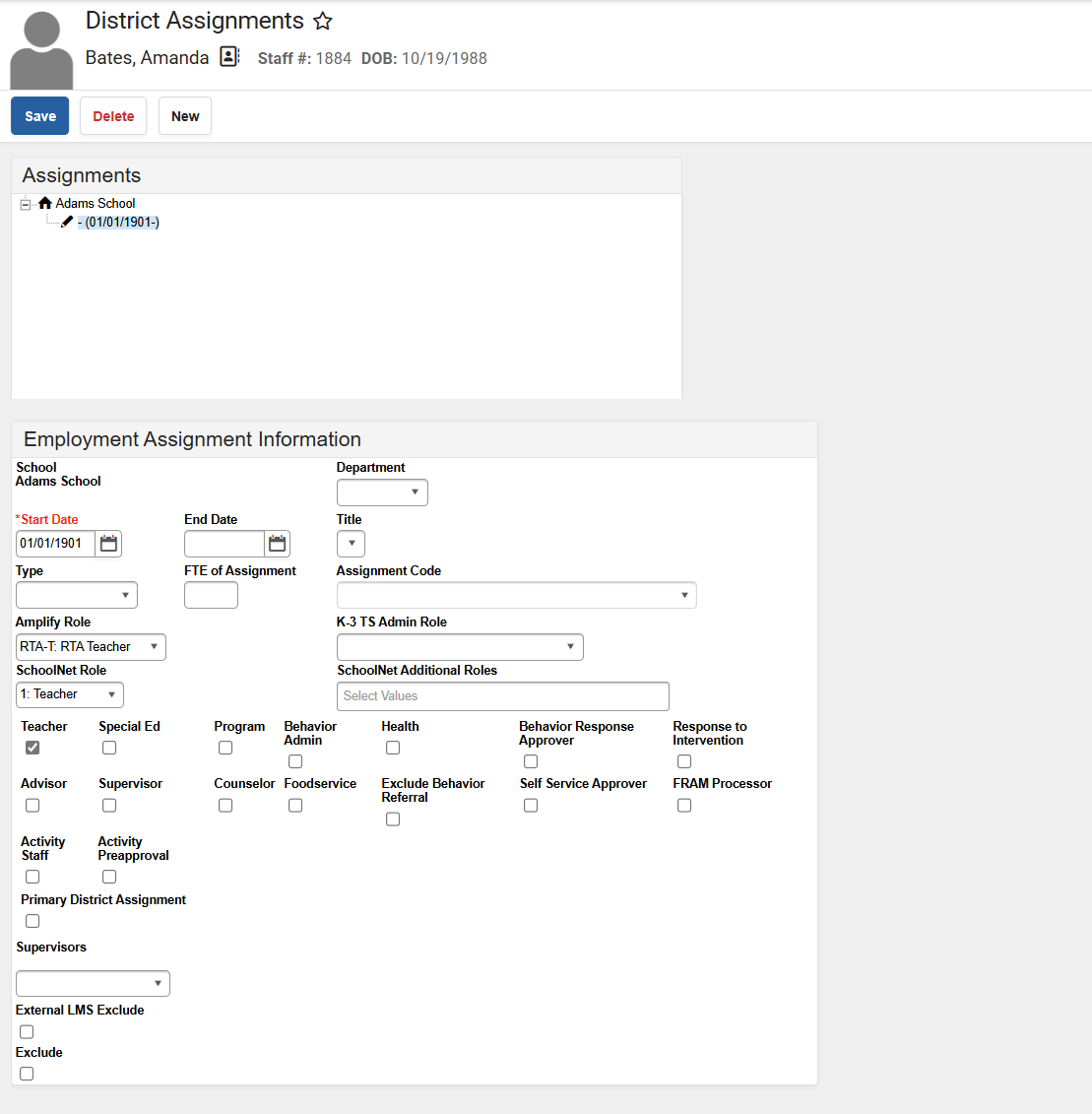Click the favorite star next to District Assignments
The width and height of the screenshot is (1092, 1114).
point(323,22)
